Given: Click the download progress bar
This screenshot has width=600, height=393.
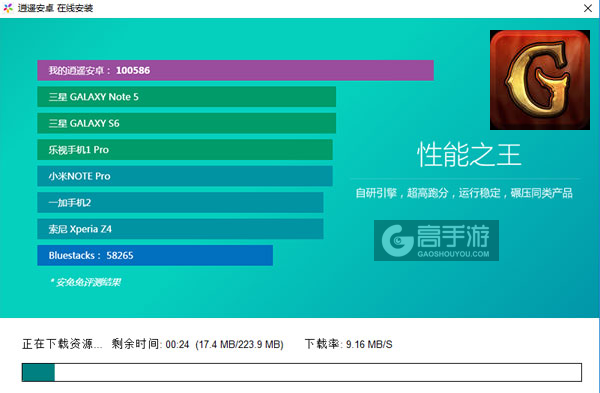Looking at the screenshot, I should point(302,372).
